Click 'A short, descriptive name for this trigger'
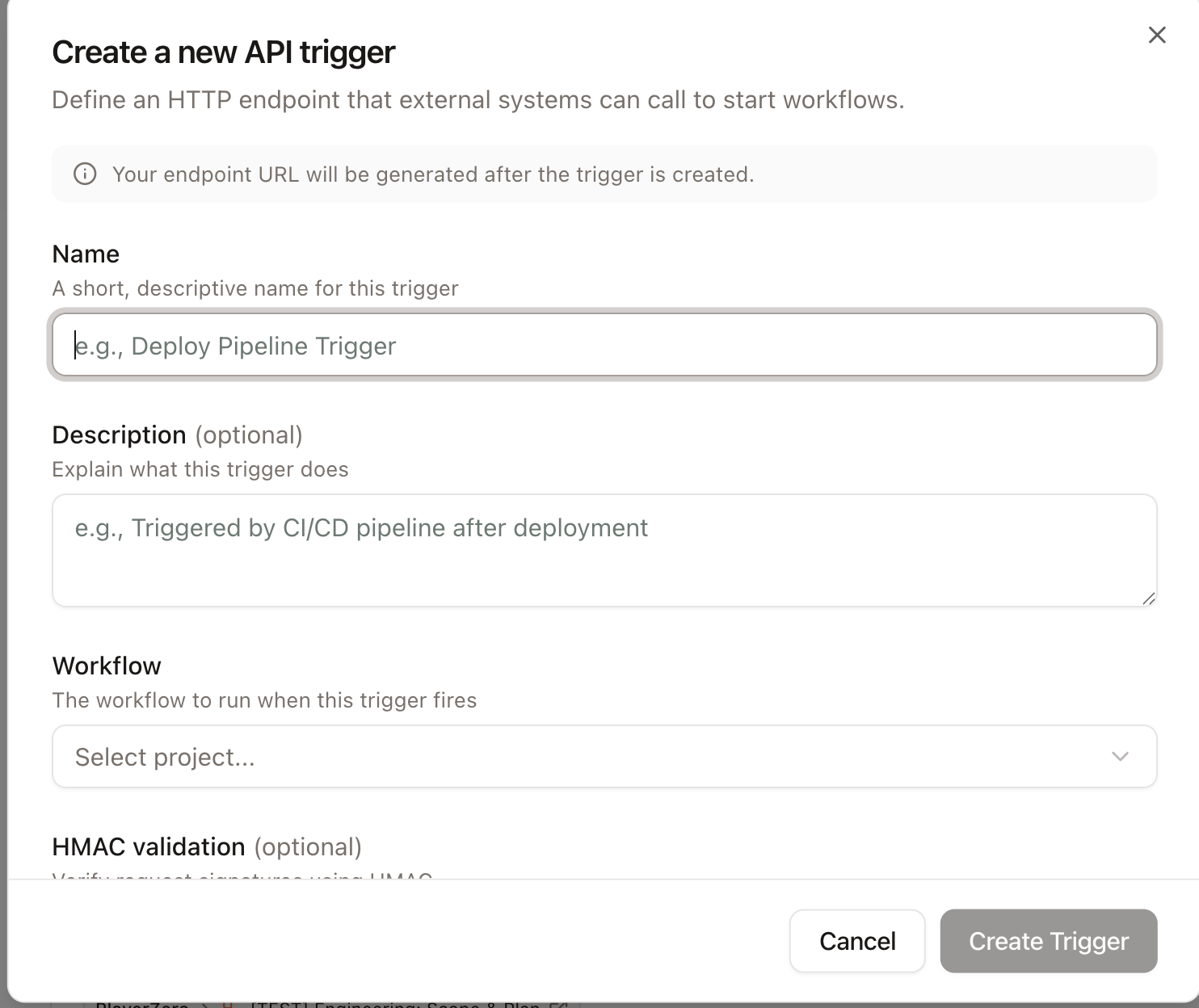Image resolution: width=1199 pixels, height=1008 pixels. pos(255,288)
